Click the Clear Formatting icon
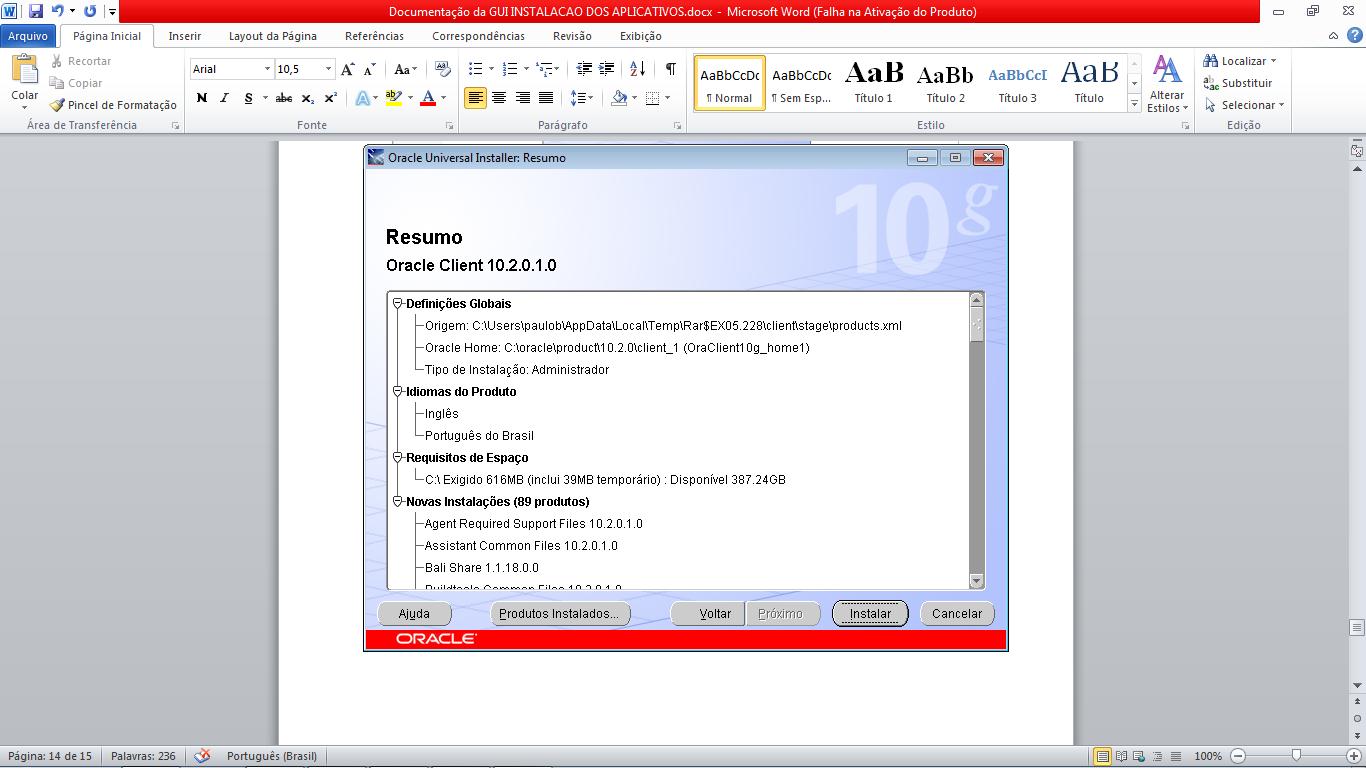This screenshot has height=768, width=1366. [442, 69]
